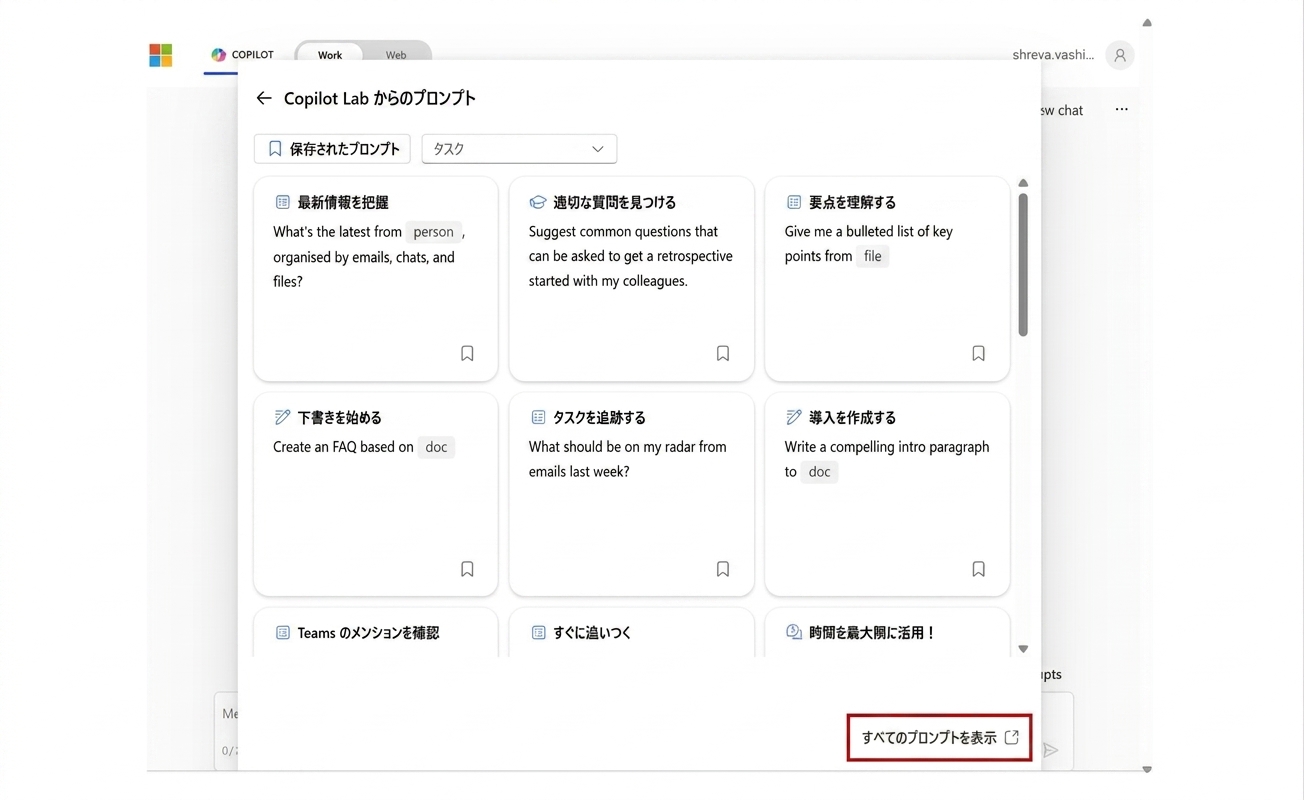1304x800 pixels.
Task: Select the タスクを追跡する prompt title
Action: pos(600,417)
